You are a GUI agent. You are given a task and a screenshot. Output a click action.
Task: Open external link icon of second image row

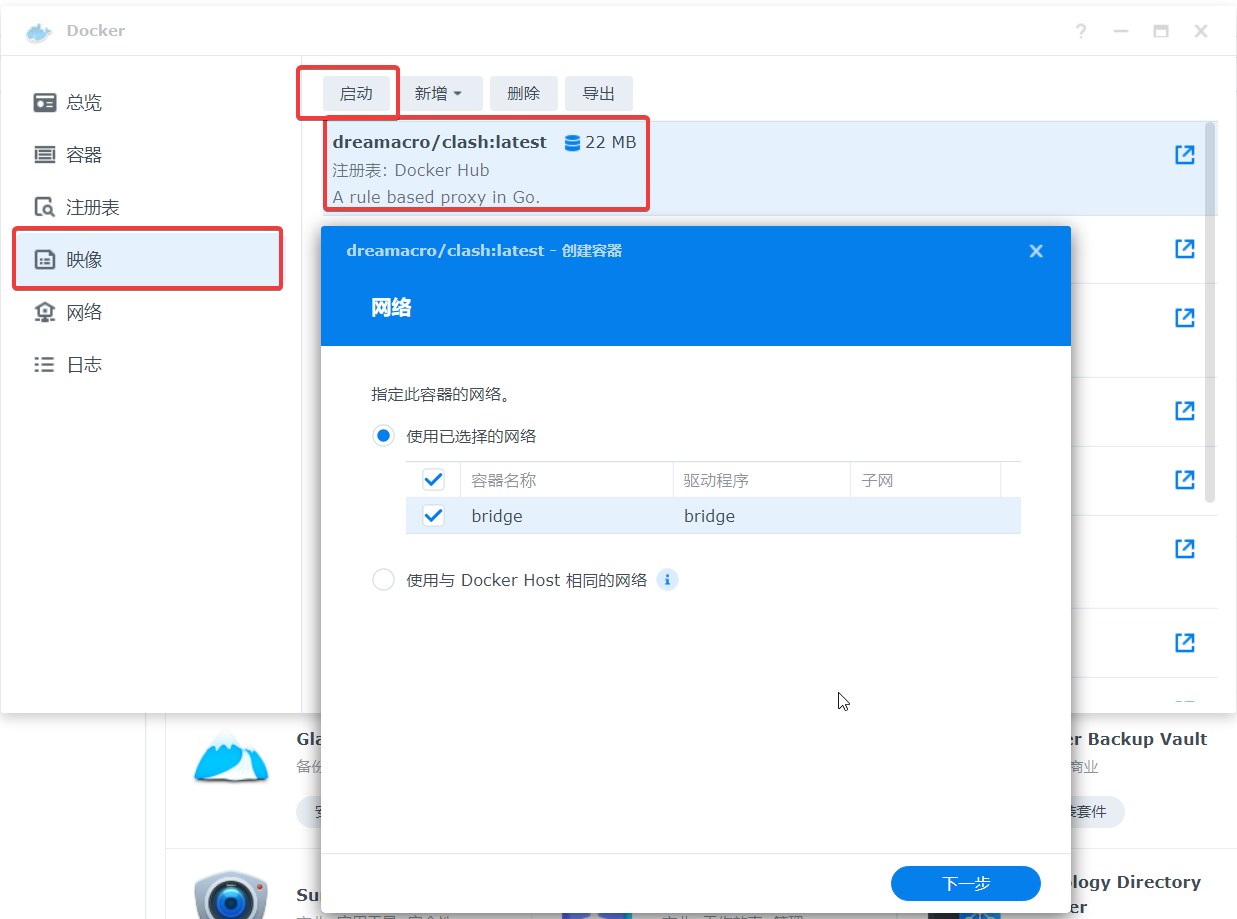(1184, 248)
